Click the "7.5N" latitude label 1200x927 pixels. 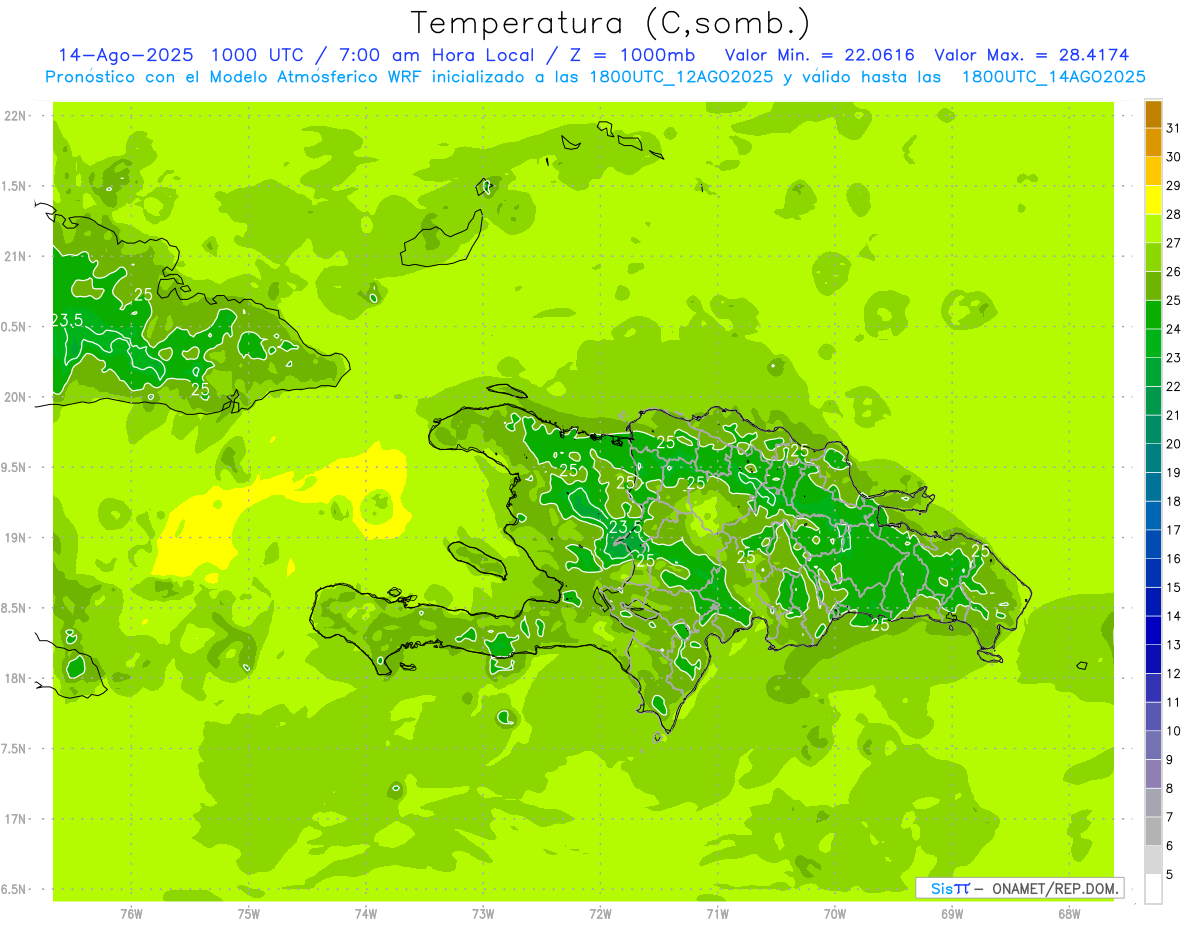point(14,749)
